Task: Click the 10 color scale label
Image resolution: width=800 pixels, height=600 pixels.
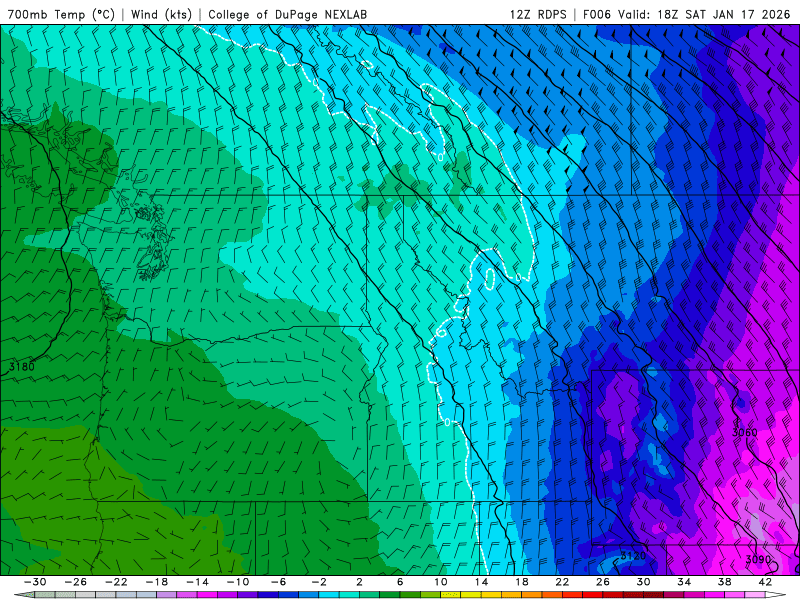Action: pyautogui.click(x=441, y=582)
